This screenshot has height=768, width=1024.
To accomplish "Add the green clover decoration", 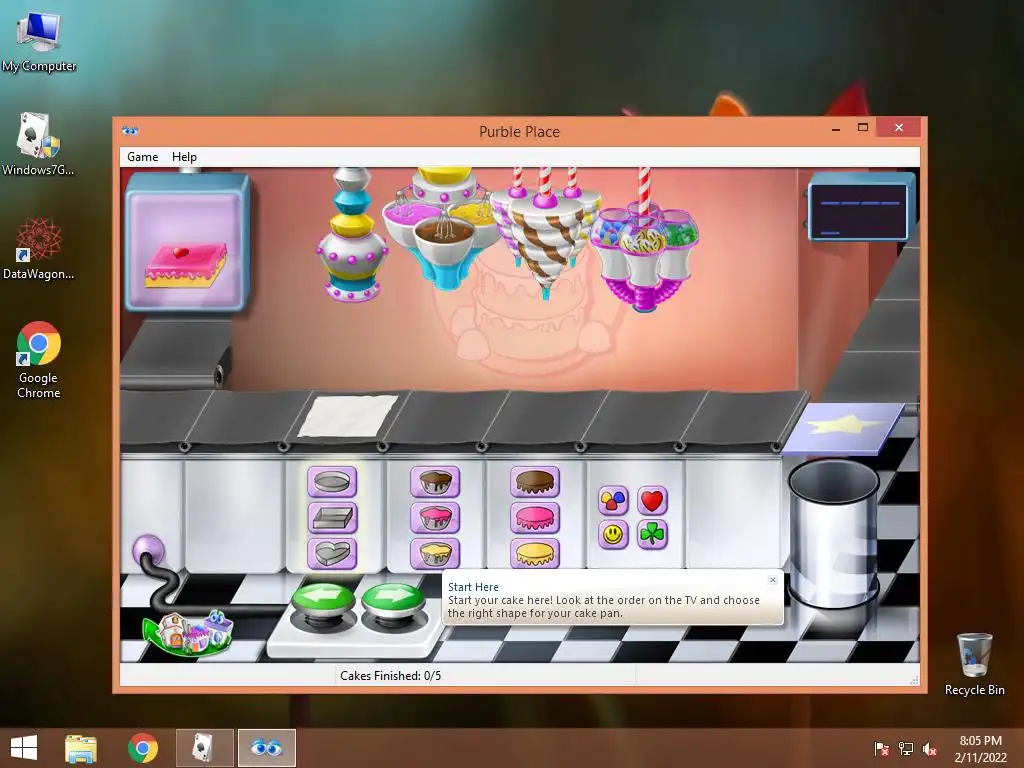I will click(x=652, y=535).
